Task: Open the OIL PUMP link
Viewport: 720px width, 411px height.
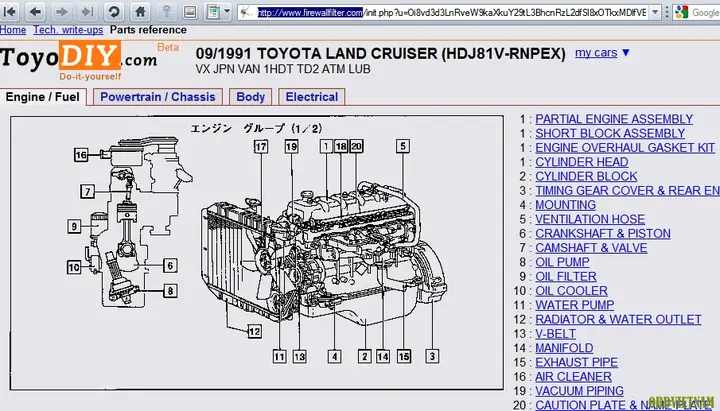Action: [562, 262]
